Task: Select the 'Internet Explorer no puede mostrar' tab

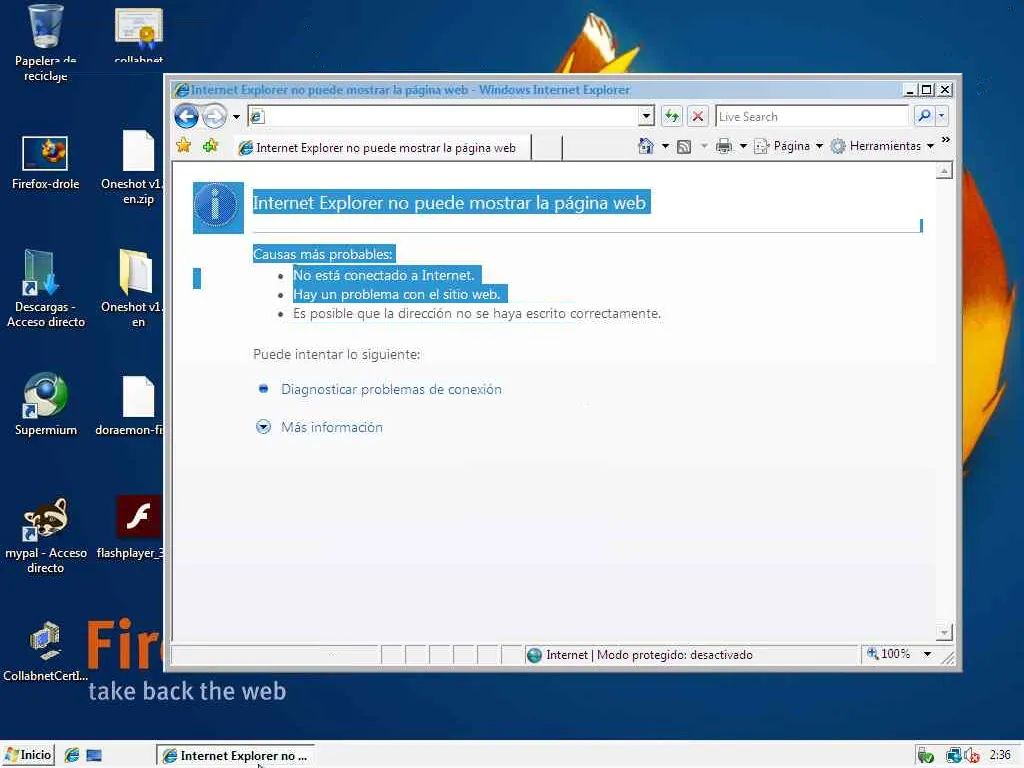Action: [383, 148]
